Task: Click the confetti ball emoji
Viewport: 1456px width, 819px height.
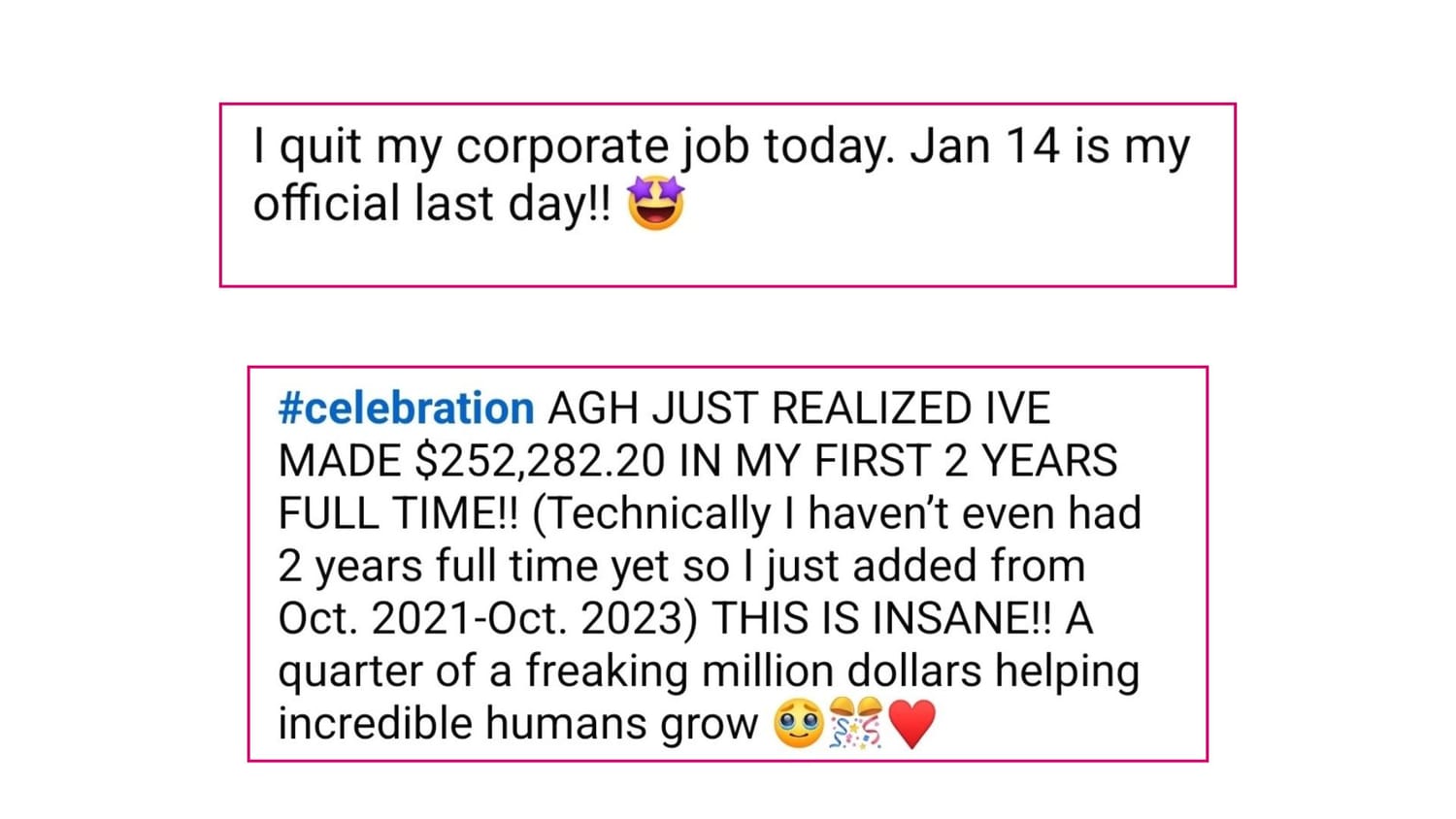Action: (x=855, y=725)
